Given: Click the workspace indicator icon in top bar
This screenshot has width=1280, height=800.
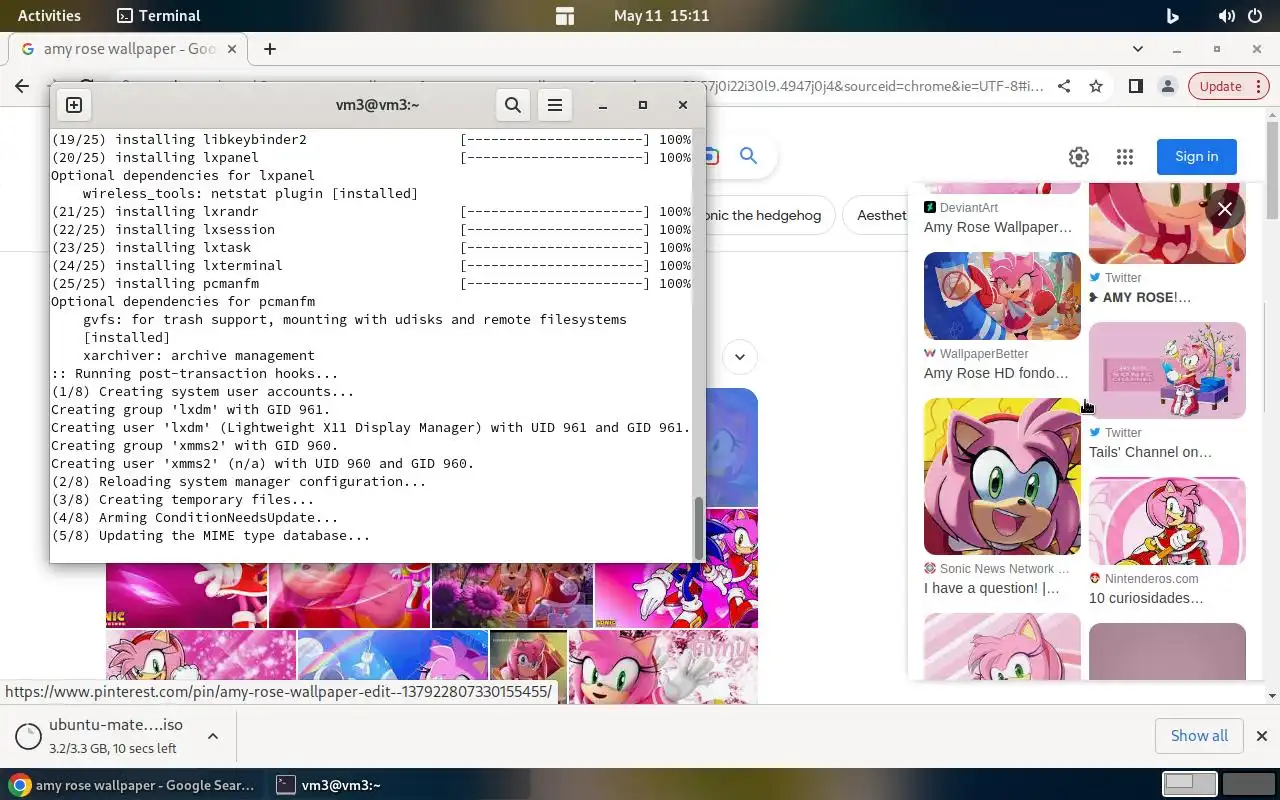Looking at the screenshot, I should 565,15.
